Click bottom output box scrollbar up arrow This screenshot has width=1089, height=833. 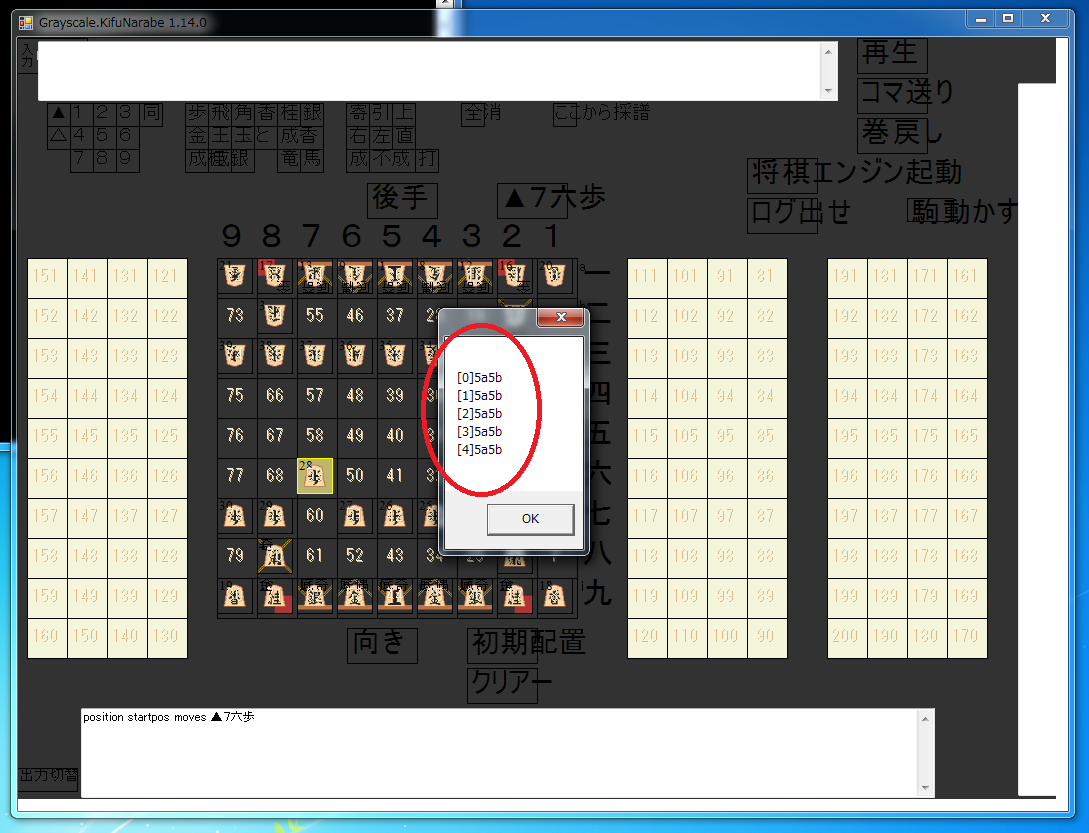pyautogui.click(x=925, y=718)
